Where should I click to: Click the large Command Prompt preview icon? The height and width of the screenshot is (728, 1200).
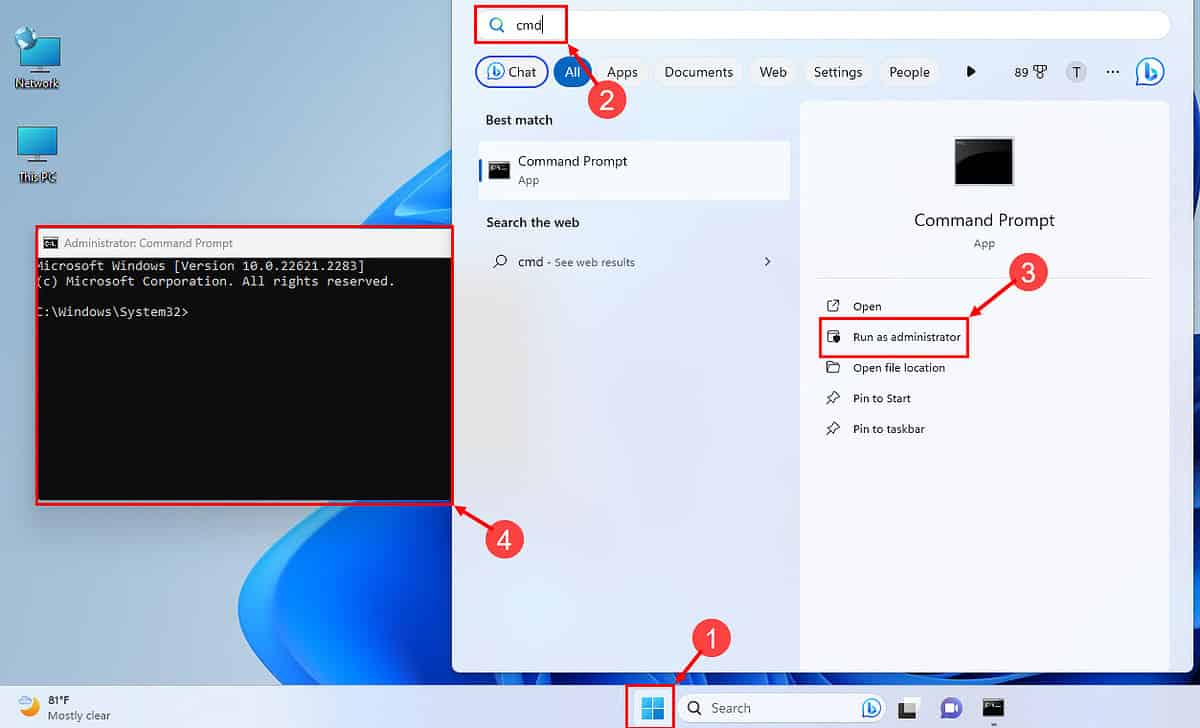coord(983,161)
